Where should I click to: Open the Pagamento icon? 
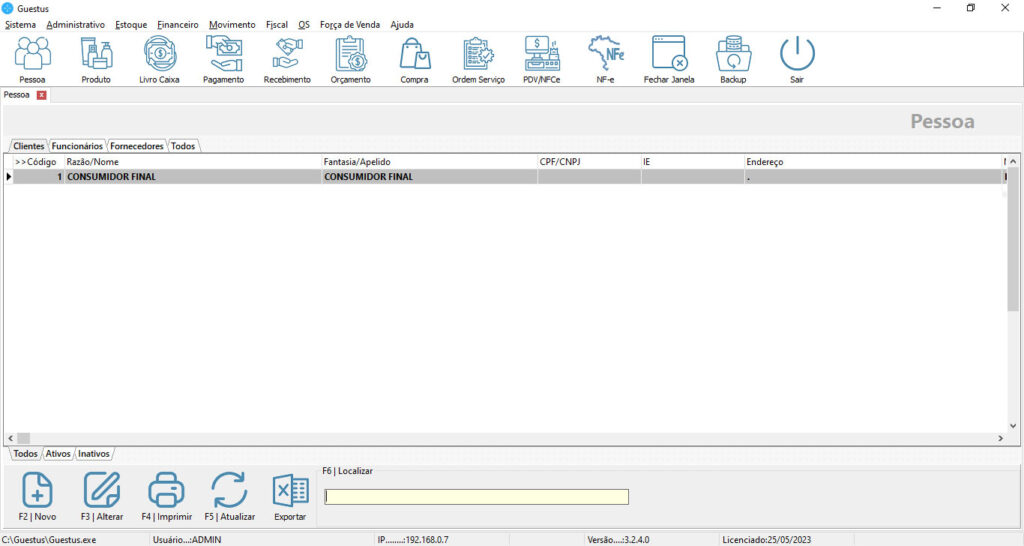[223, 58]
